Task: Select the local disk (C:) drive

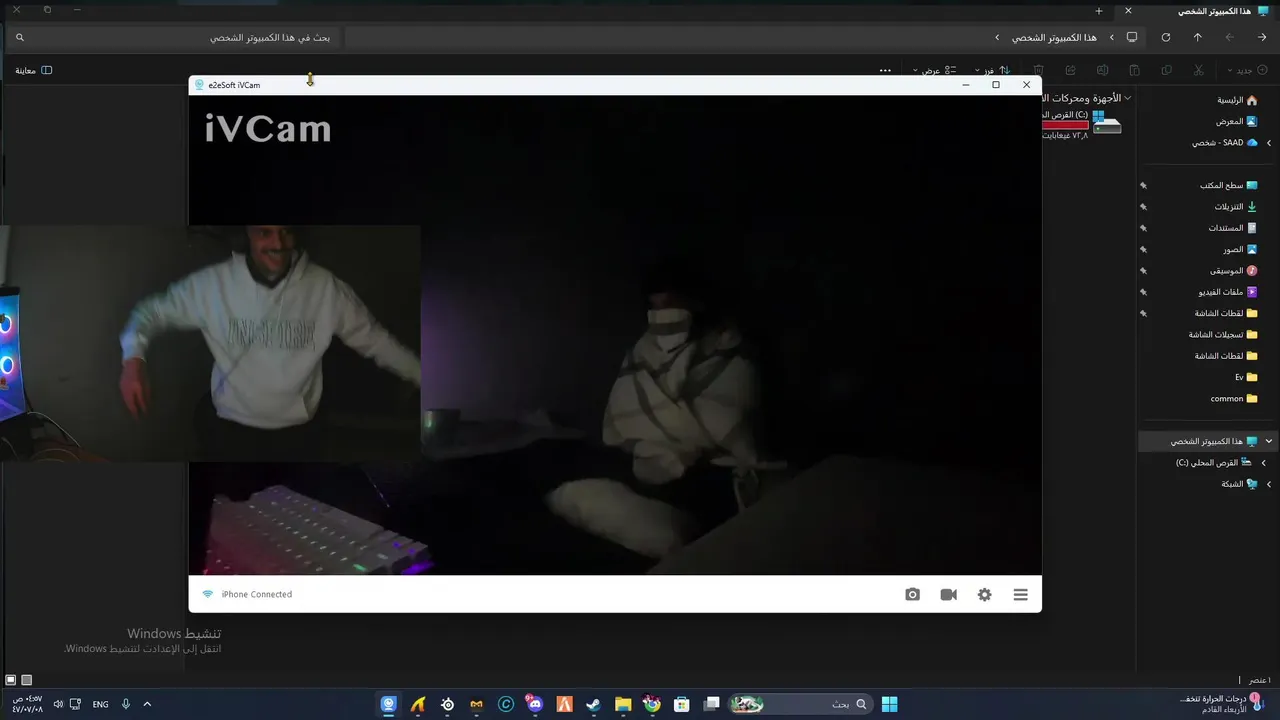Action: click(x=1082, y=124)
